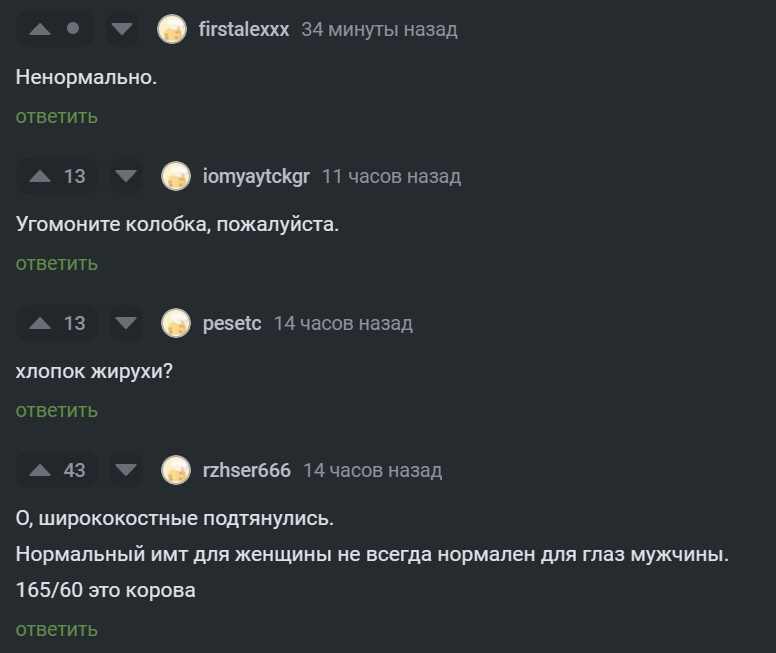This screenshot has height=653, width=776.
Task: Upvote rzhser666's comment
Action: tap(40, 471)
